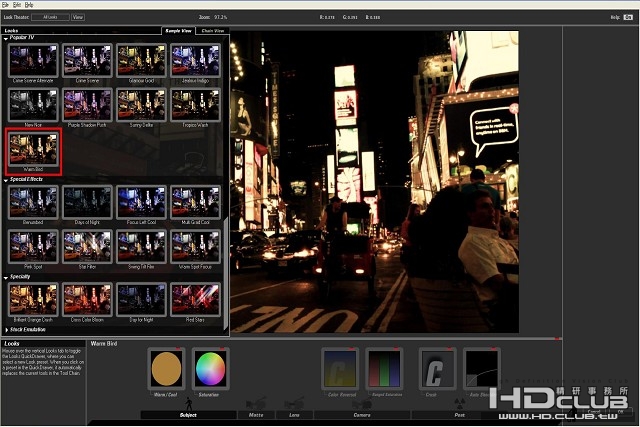Select the Crush tool
This screenshot has width=640, height=427.
[x=437, y=369]
